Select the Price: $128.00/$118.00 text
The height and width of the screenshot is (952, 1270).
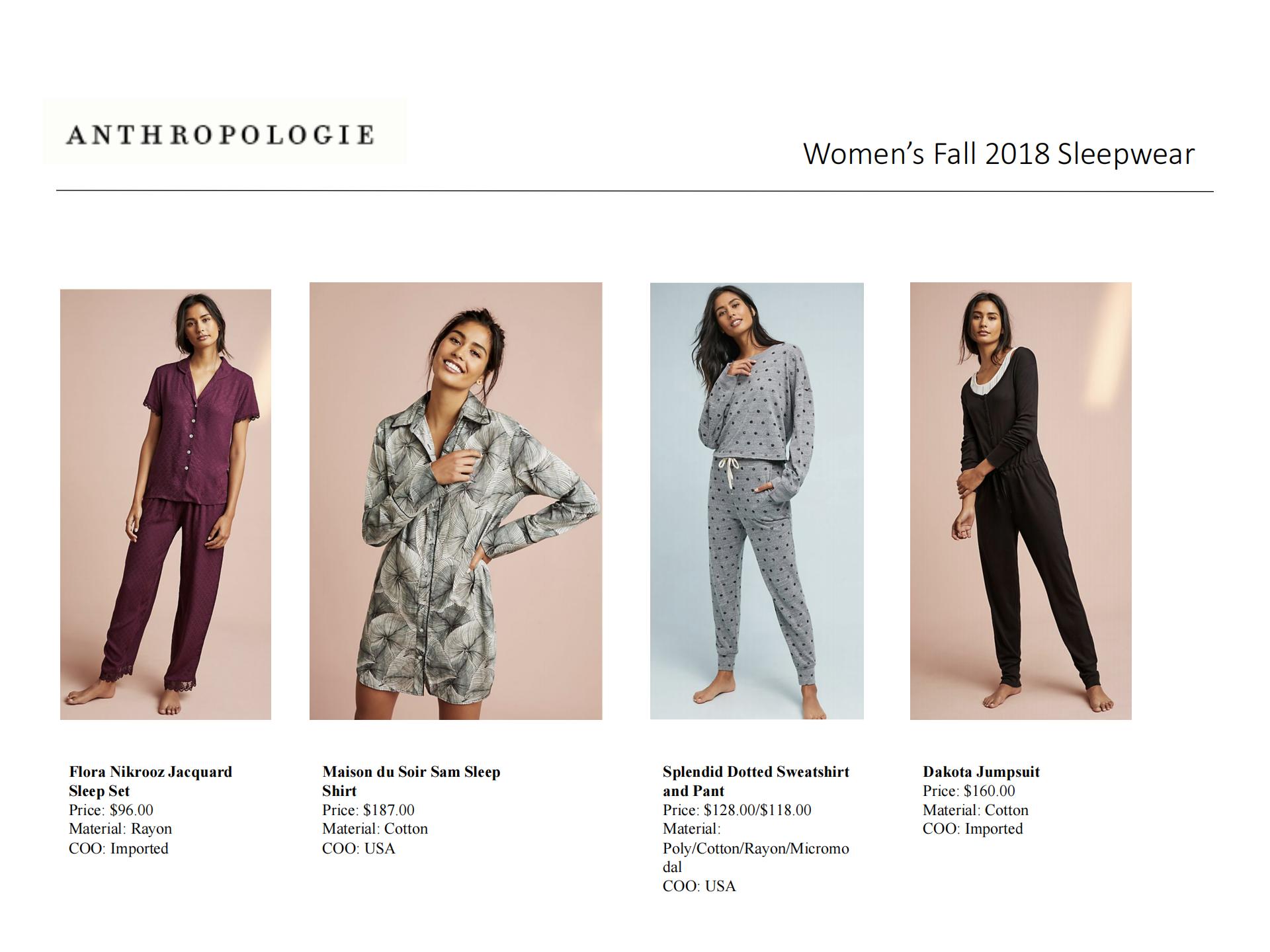pos(737,810)
